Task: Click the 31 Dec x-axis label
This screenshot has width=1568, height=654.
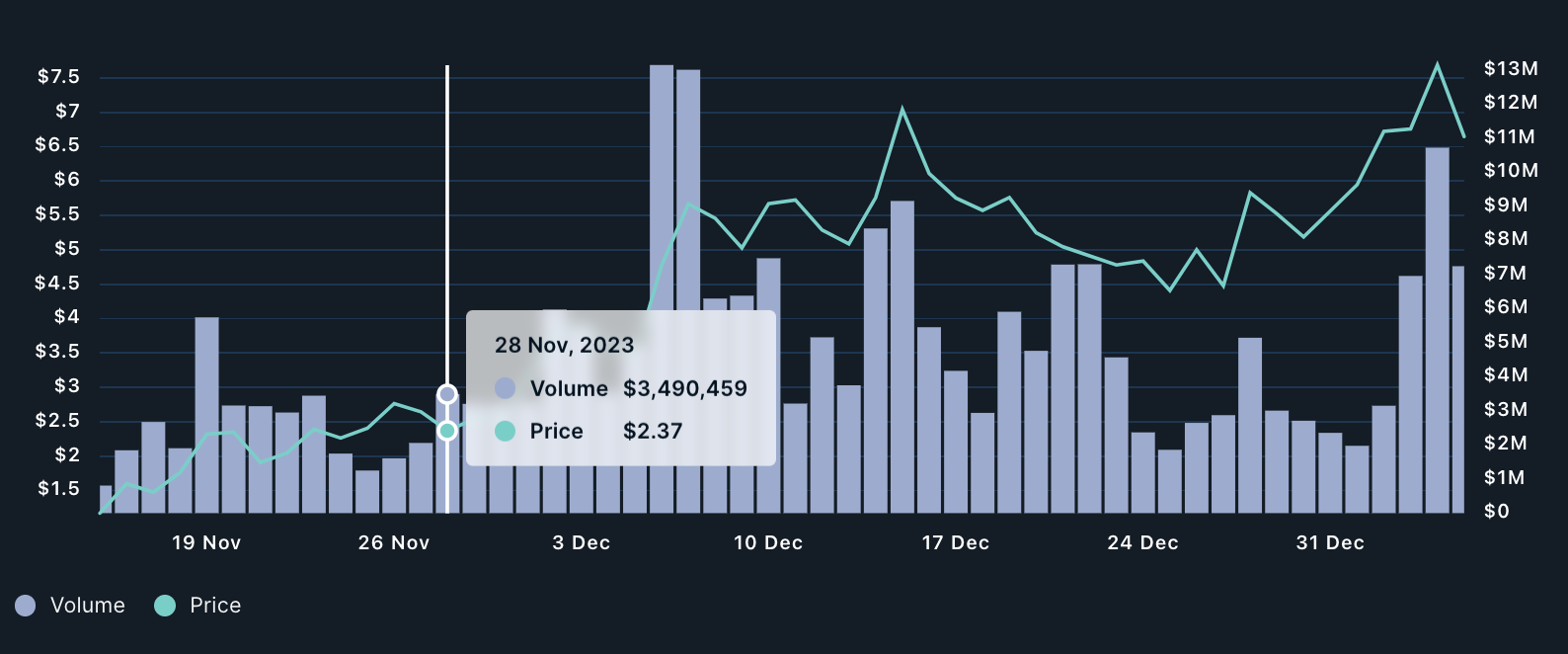Action: point(1330,542)
